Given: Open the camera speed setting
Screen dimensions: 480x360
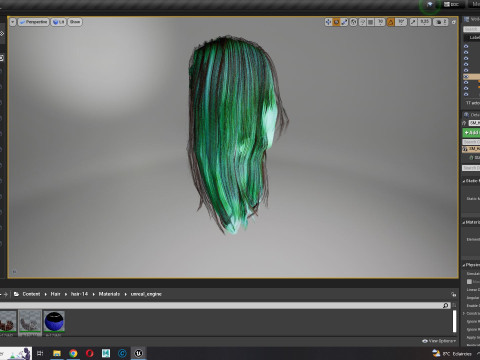Looking at the screenshot, I should coord(441,22).
